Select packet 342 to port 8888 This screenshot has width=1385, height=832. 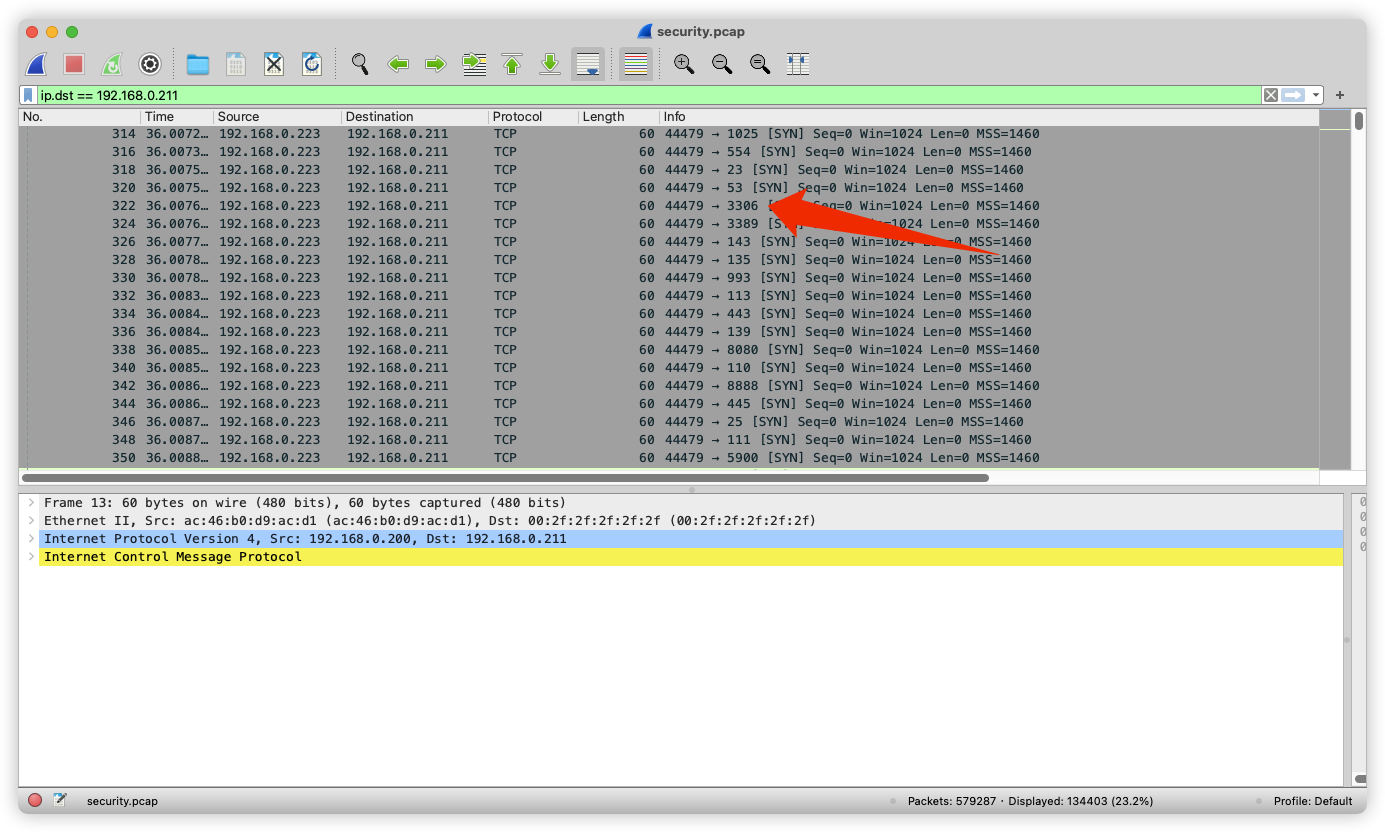point(669,386)
